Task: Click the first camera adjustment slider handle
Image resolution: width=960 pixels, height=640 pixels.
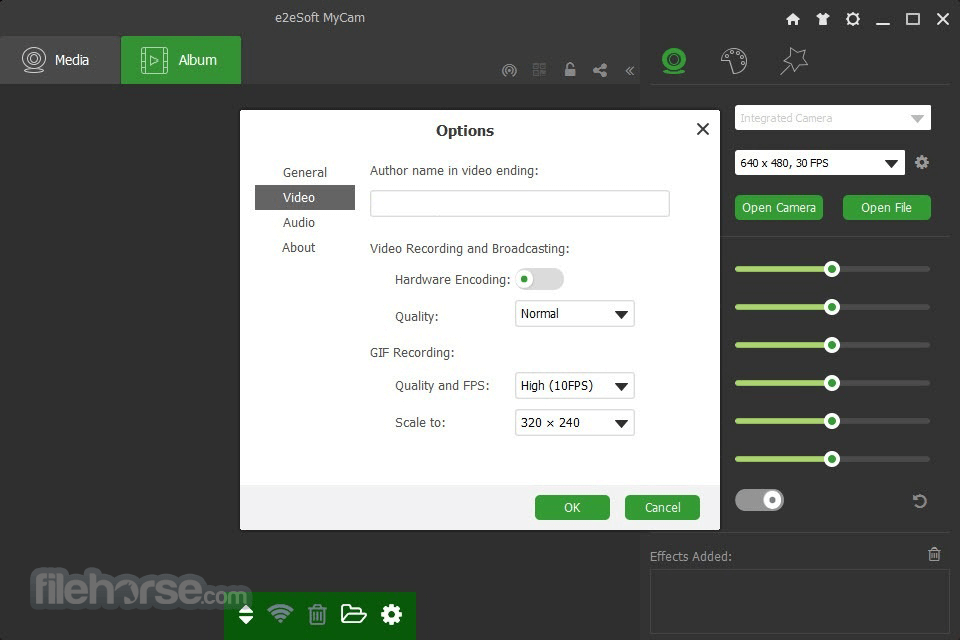Action: coord(831,269)
